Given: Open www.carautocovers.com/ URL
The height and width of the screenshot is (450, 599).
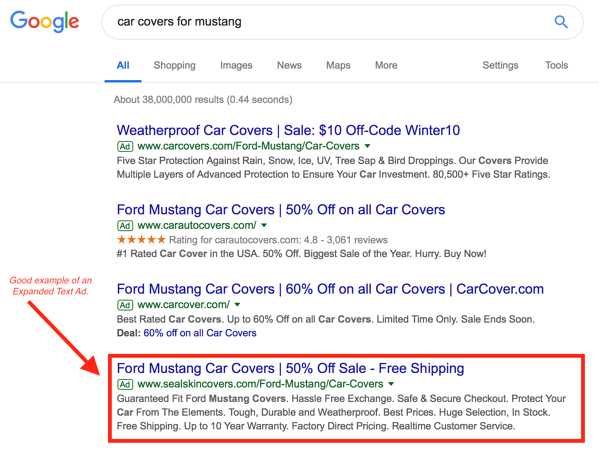Looking at the screenshot, I should (x=197, y=225).
